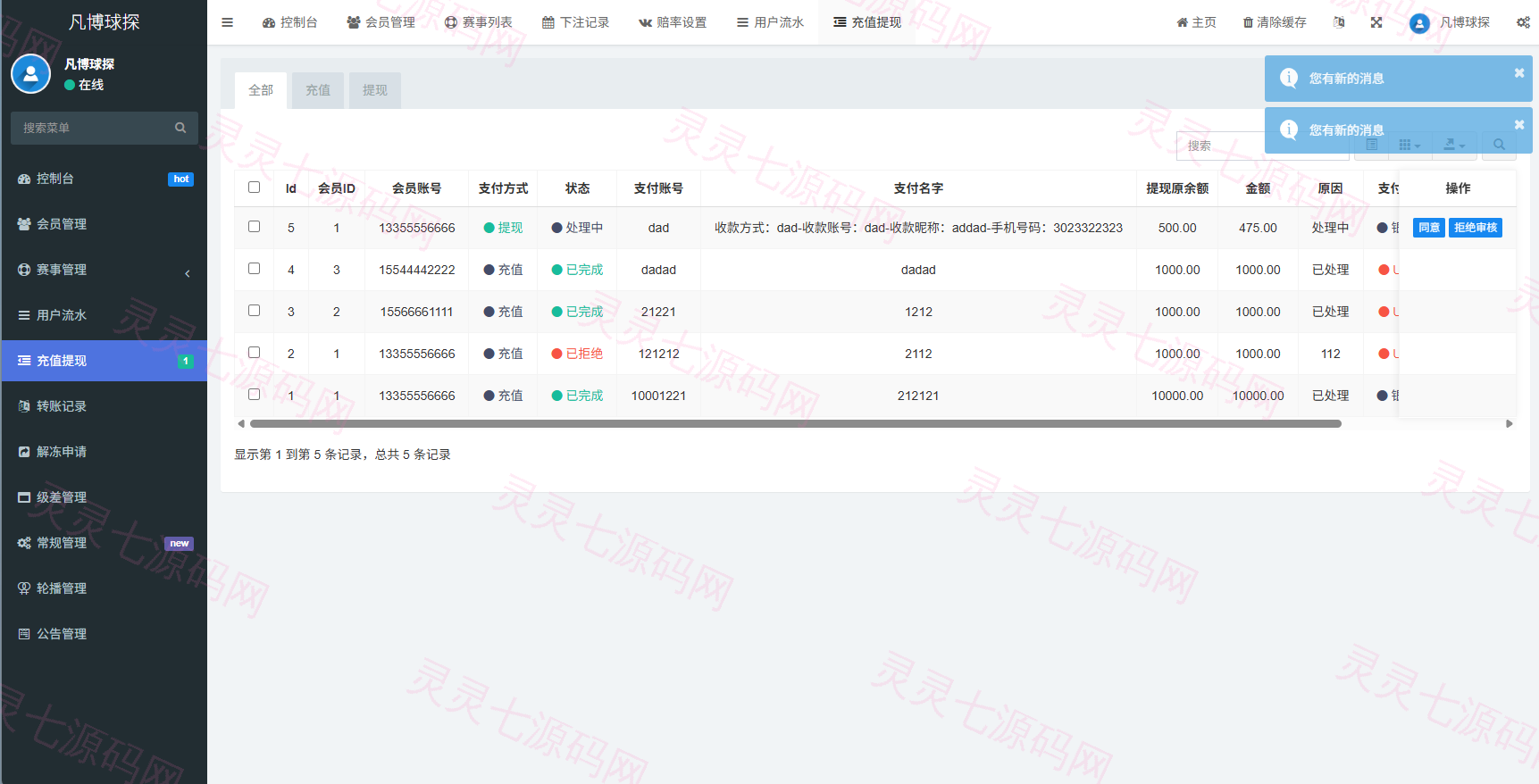Click the profile avatar in the sidebar

(x=30, y=74)
